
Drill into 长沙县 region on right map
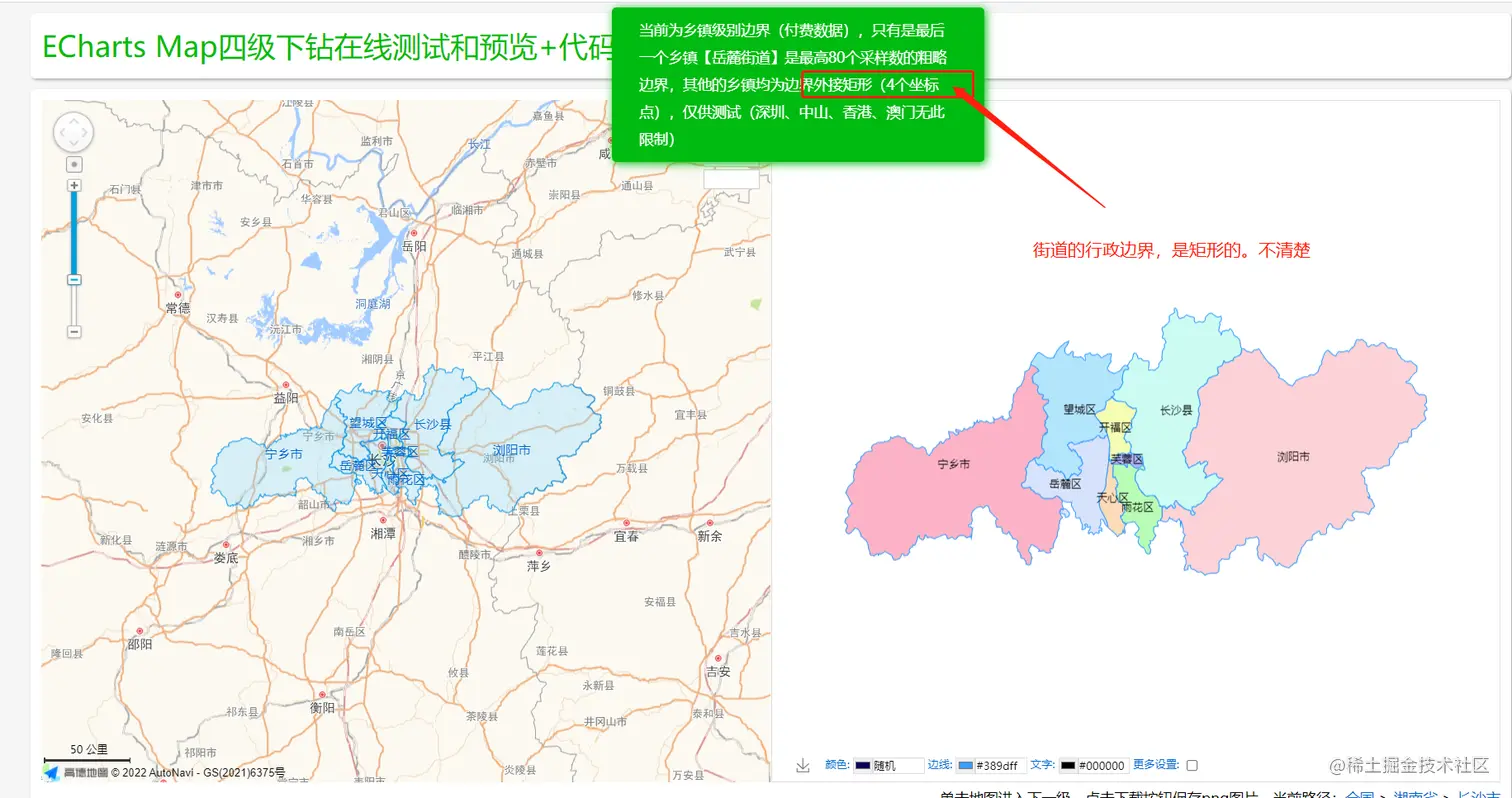point(1176,410)
